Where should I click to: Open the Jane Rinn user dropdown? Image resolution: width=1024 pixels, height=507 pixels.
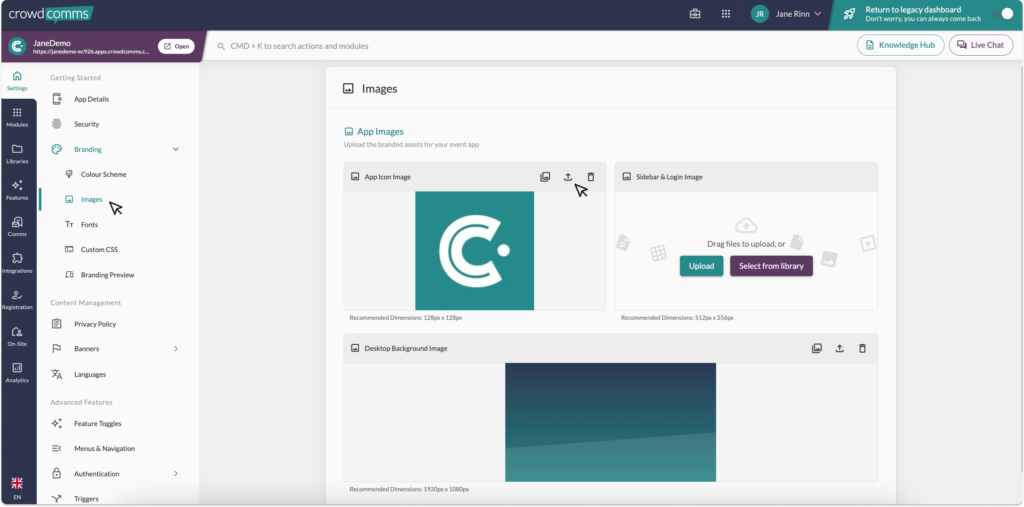(788, 14)
